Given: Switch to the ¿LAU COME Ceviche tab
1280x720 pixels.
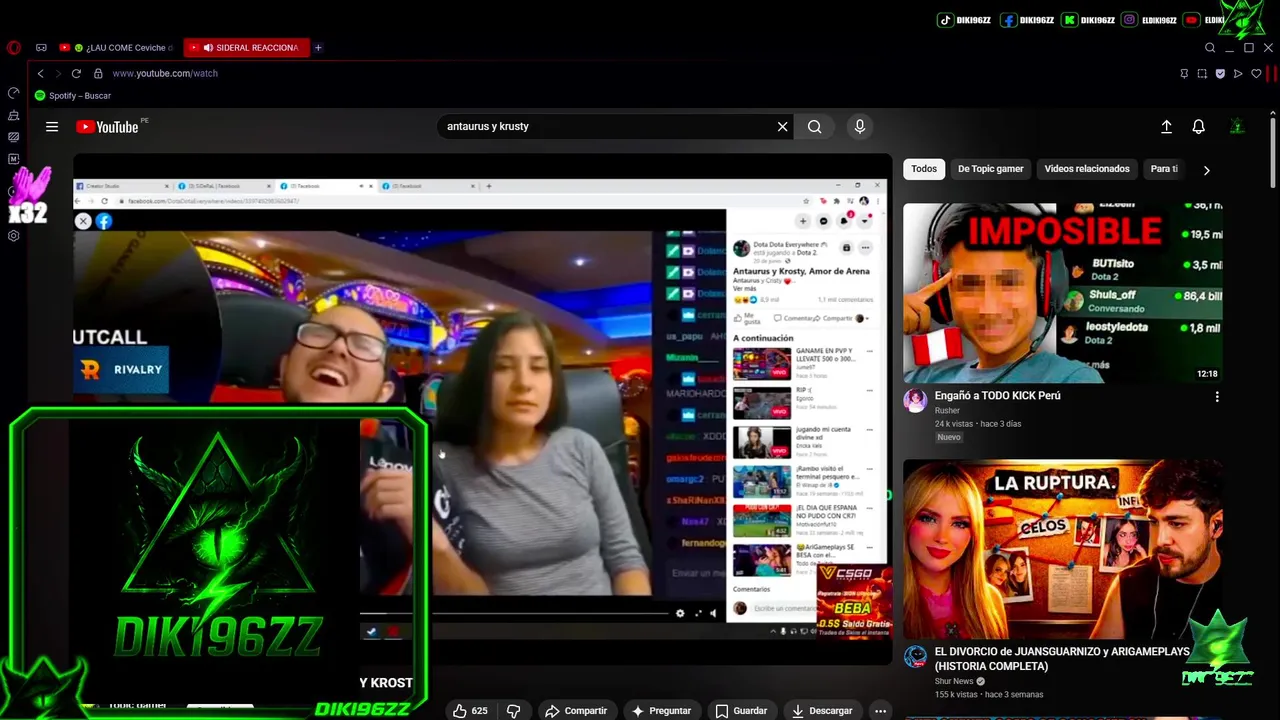Looking at the screenshot, I should 115,47.
